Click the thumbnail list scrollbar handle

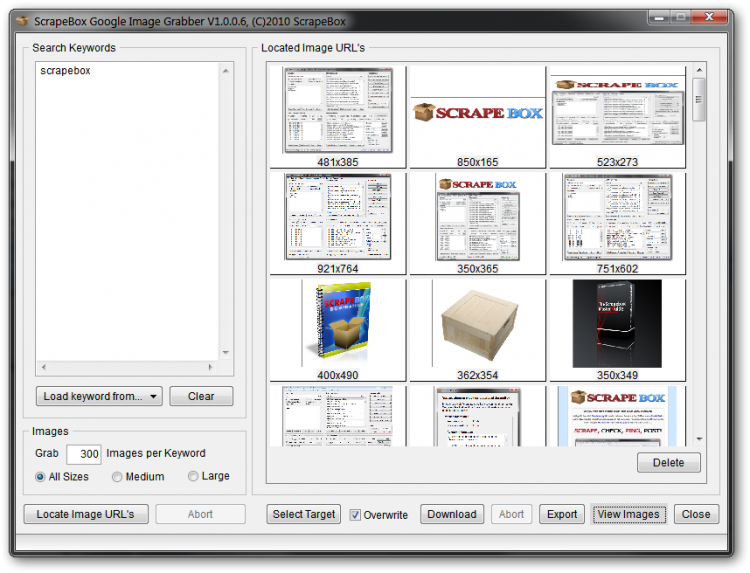[699, 99]
